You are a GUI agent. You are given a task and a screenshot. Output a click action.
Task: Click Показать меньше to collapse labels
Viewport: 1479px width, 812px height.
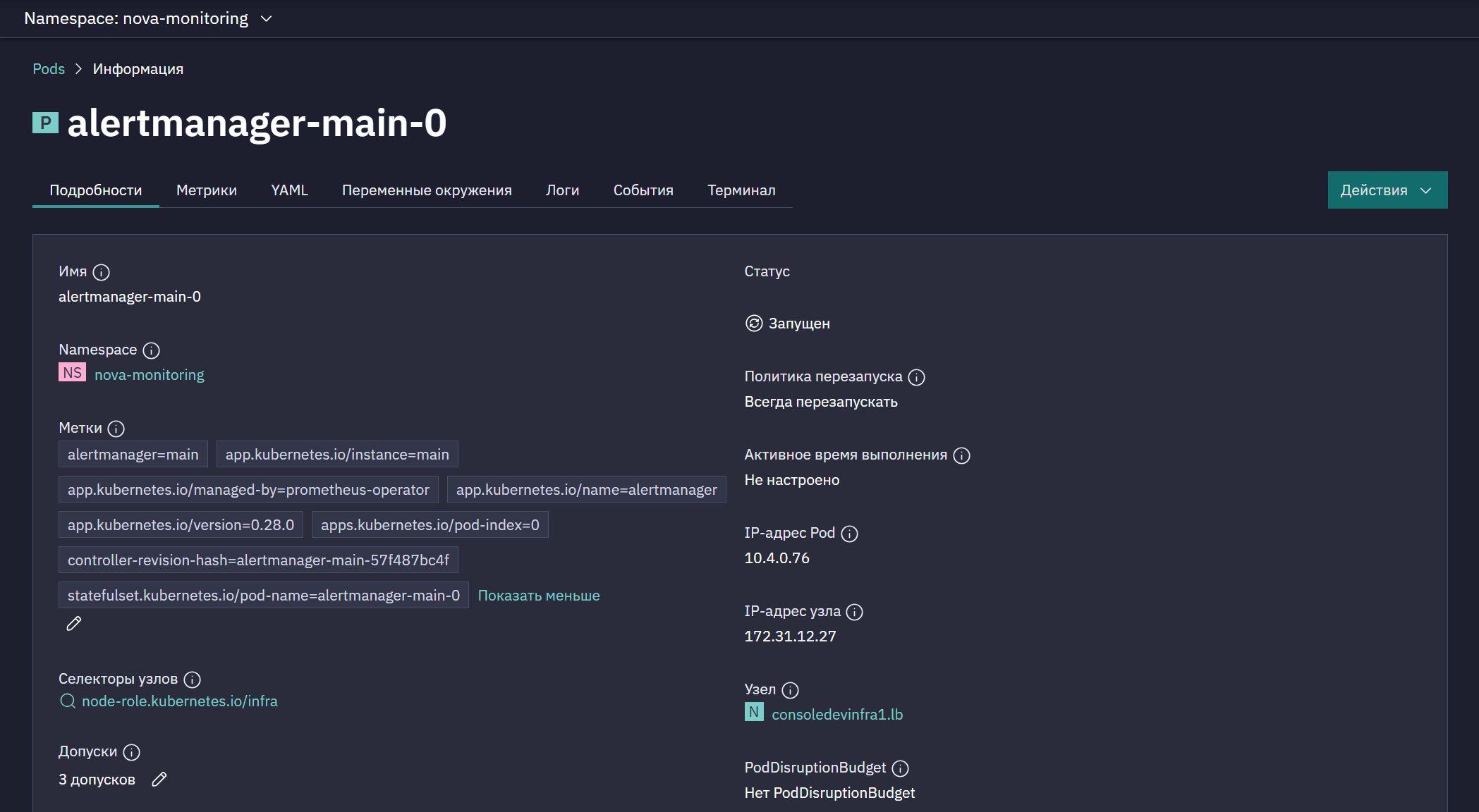(539, 596)
